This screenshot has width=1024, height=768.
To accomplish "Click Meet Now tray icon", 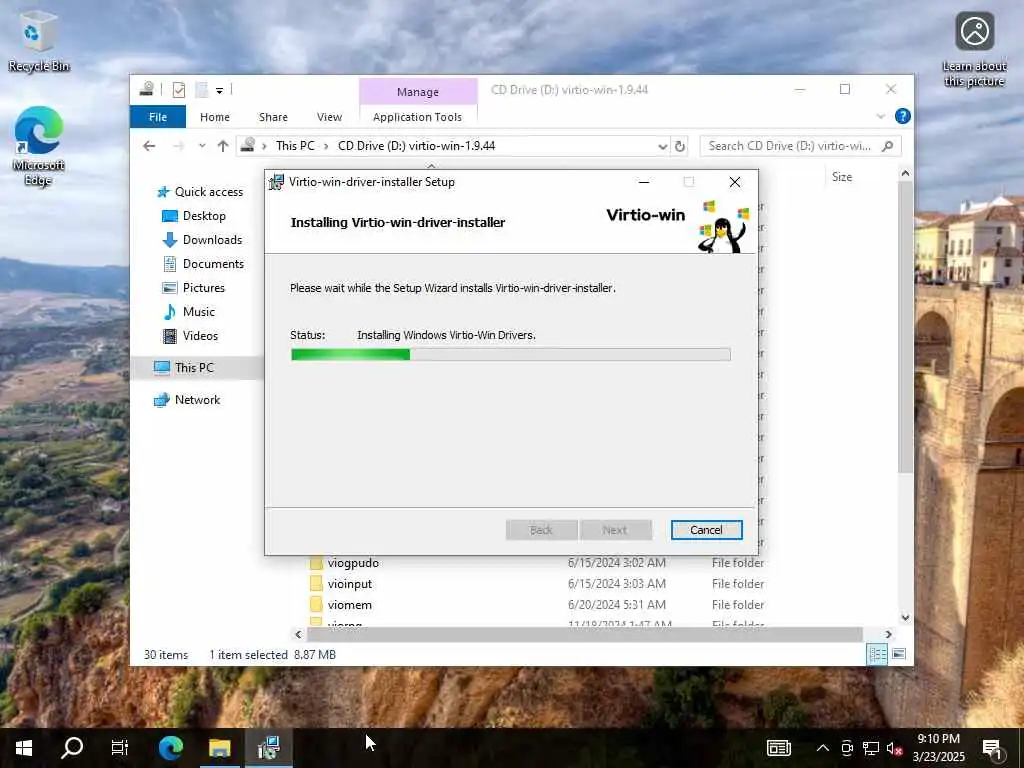I will pyautogui.click(x=847, y=748).
